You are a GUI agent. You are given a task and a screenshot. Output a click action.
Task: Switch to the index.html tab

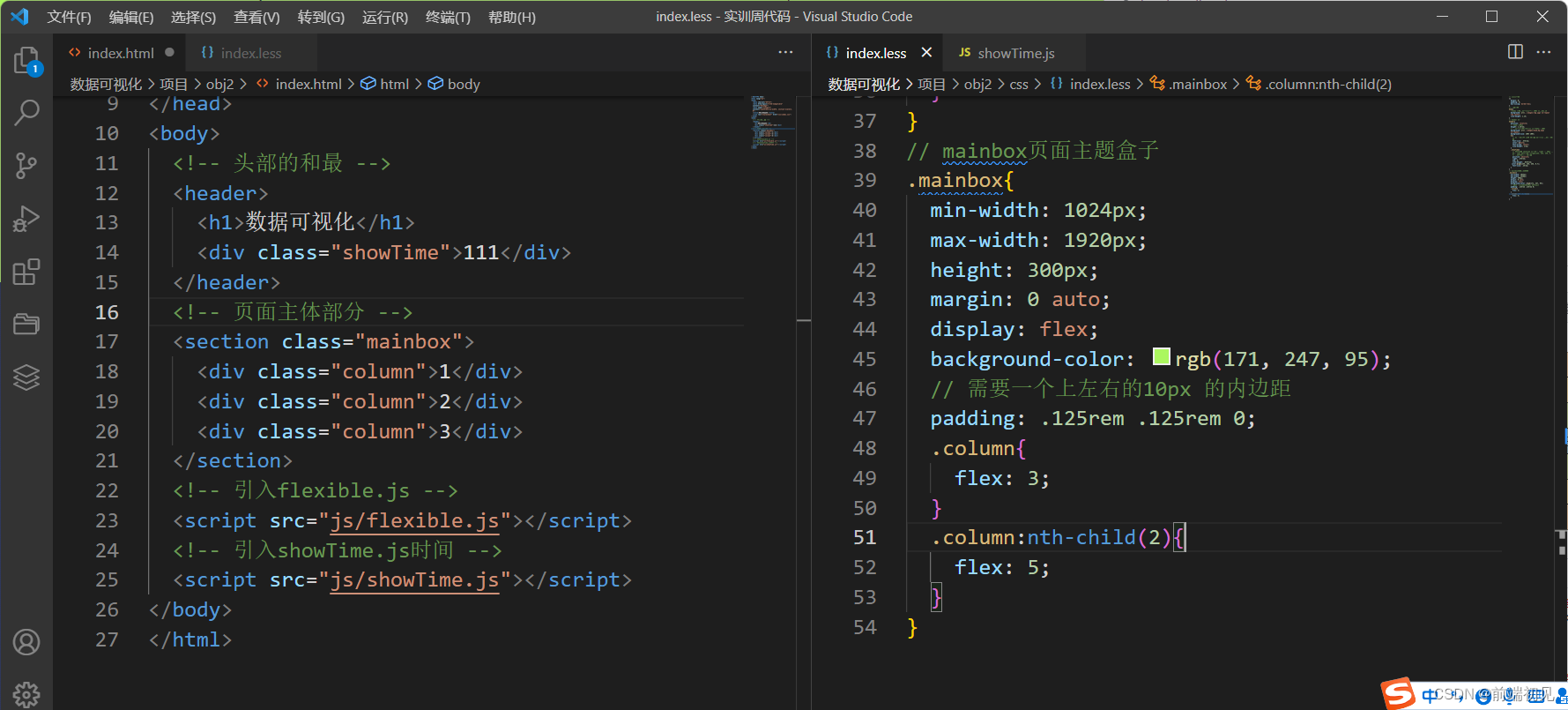click(x=120, y=53)
